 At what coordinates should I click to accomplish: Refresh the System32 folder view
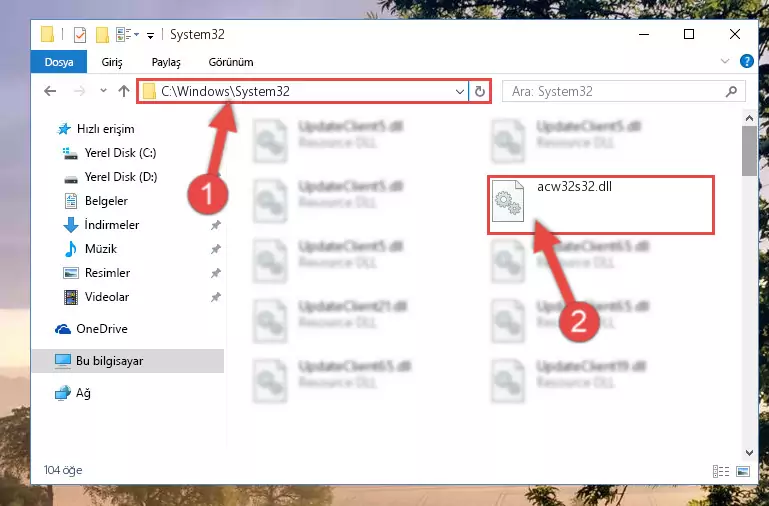click(480, 91)
